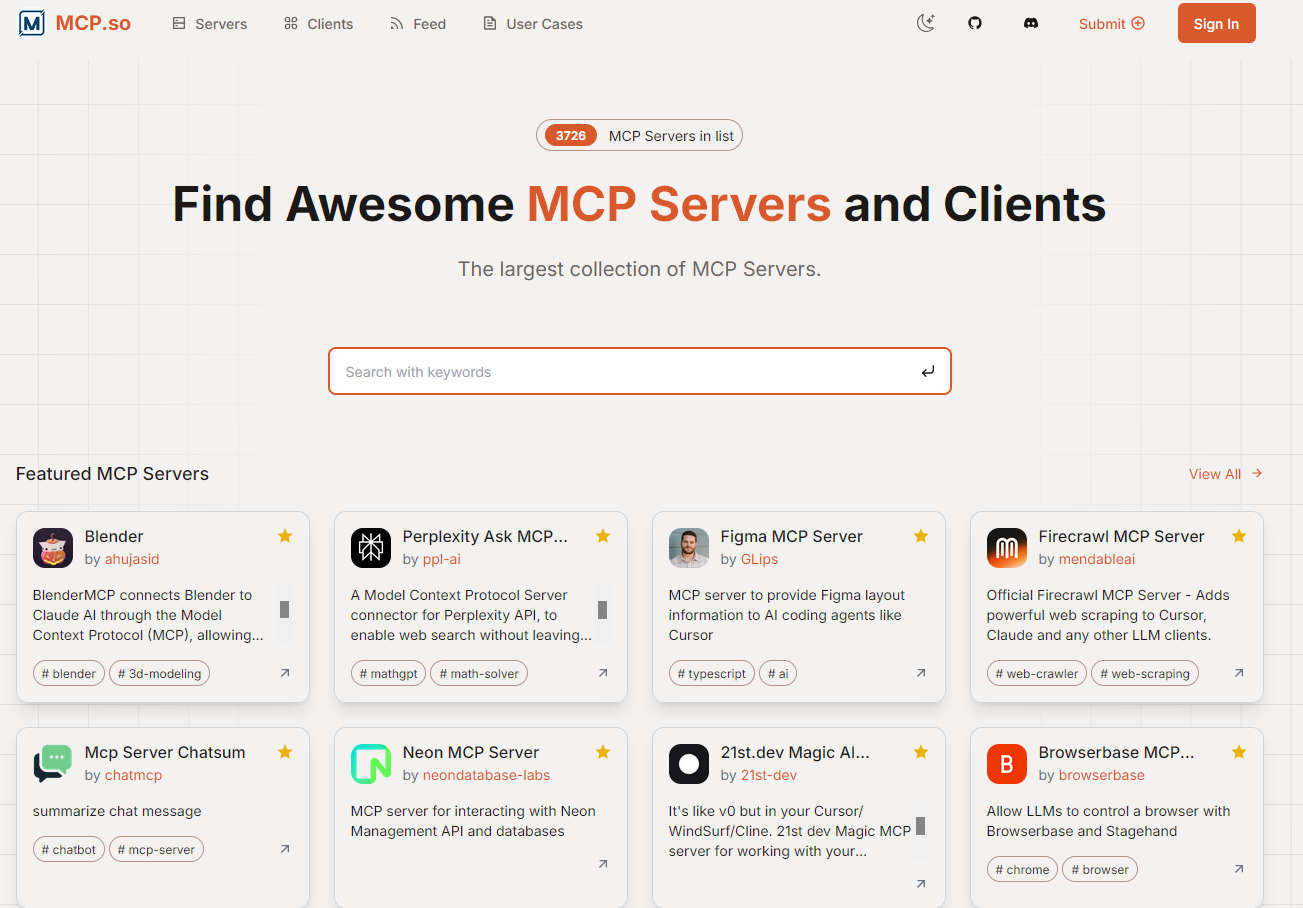Image resolution: width=1303 pixels, height=908 pixels.
Task: Click the Blender card star icon
Action: [x=285, y=536]
